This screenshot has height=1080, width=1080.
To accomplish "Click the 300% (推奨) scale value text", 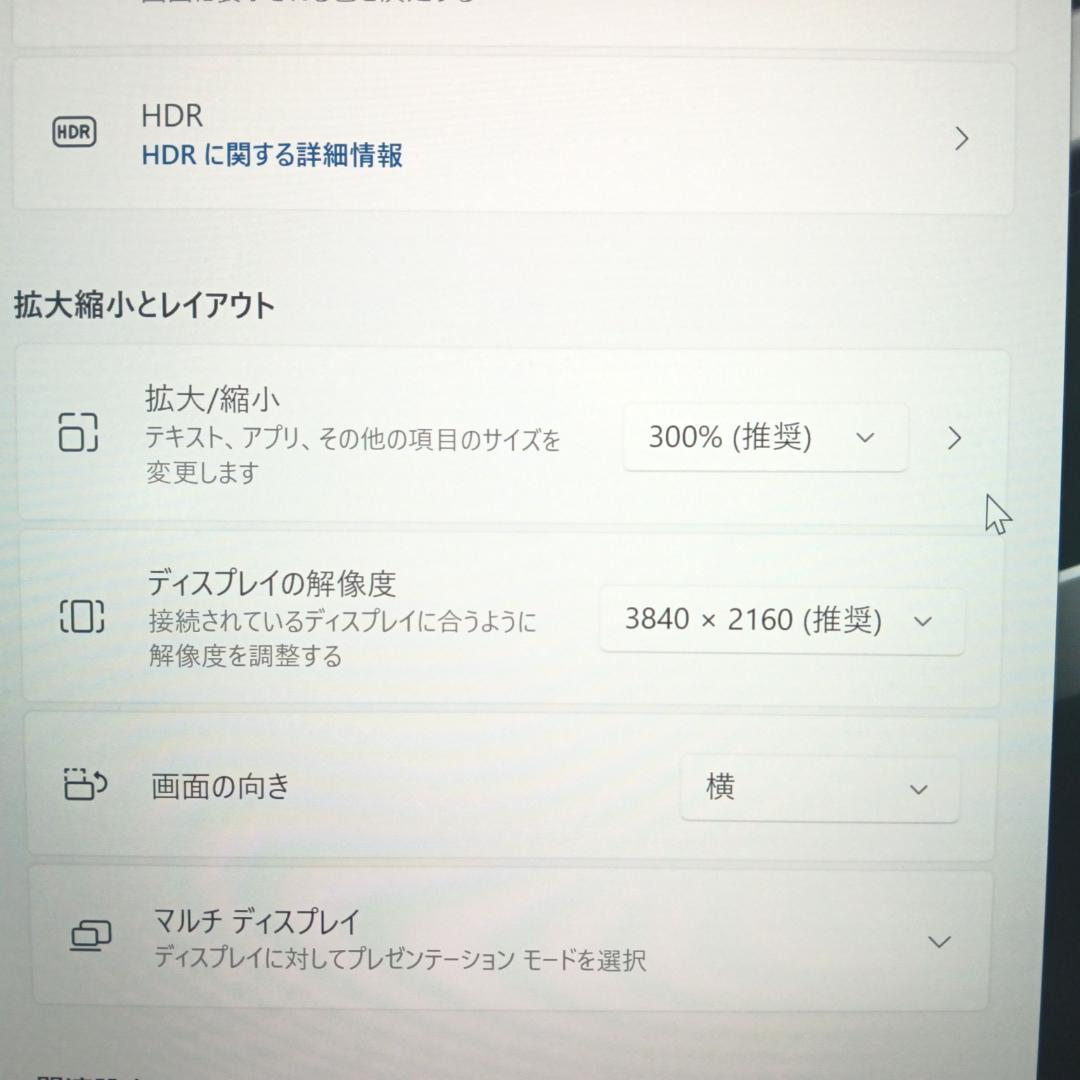I will click(x=728, y=437).
